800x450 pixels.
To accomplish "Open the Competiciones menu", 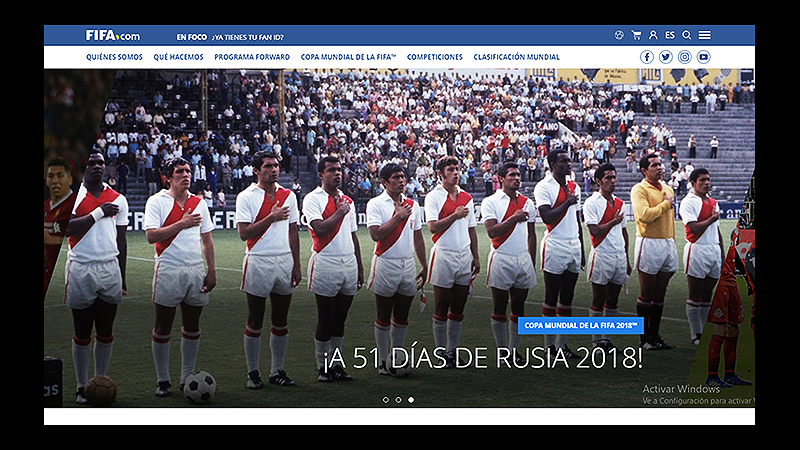I will point(435,57).
